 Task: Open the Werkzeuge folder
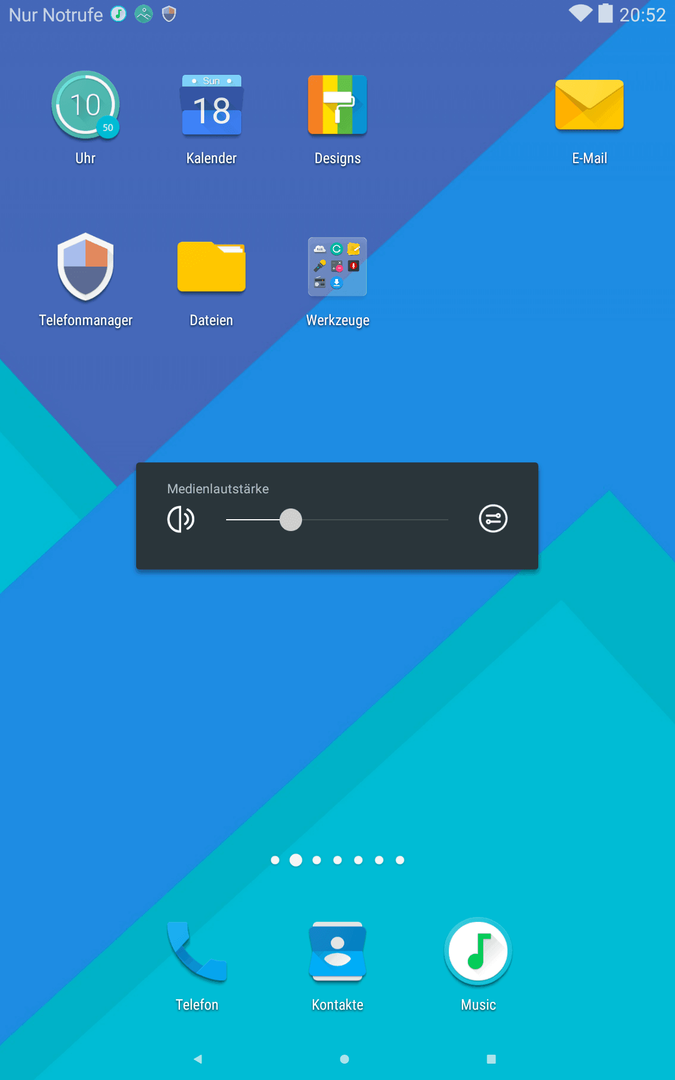(338, 267)
